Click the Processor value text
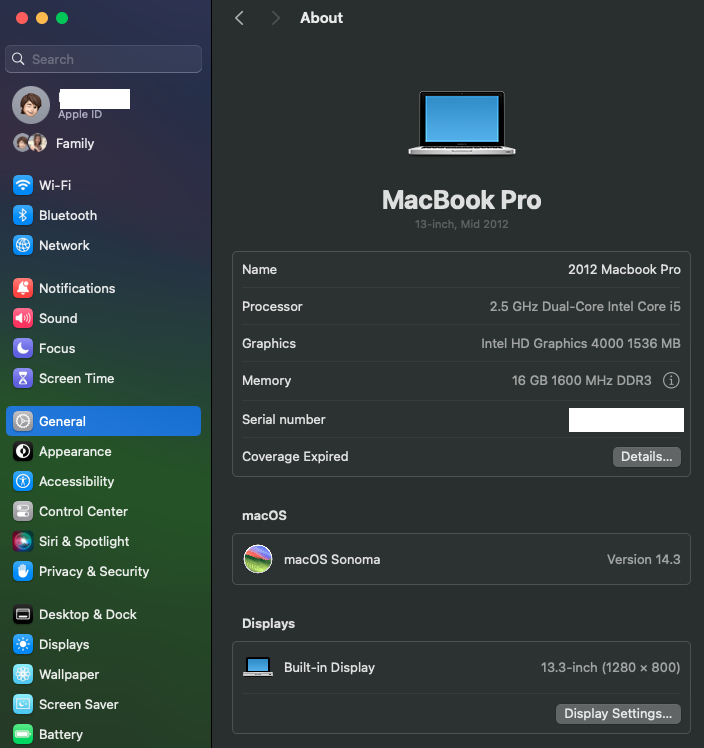This screenshot has width=704, height=748. (x=585, y=306)
